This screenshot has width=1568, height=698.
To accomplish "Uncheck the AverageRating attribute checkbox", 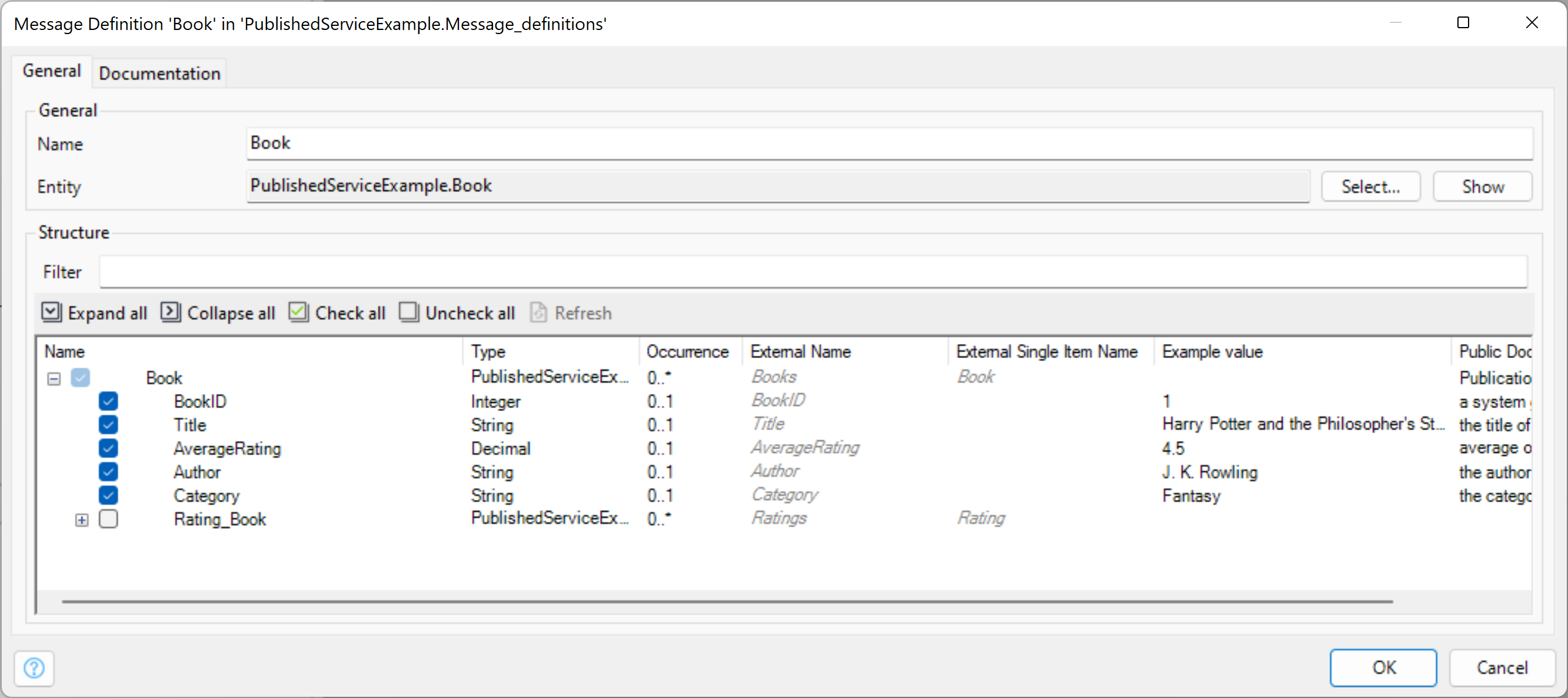I will pyautogui.click(x=108, y=449).
